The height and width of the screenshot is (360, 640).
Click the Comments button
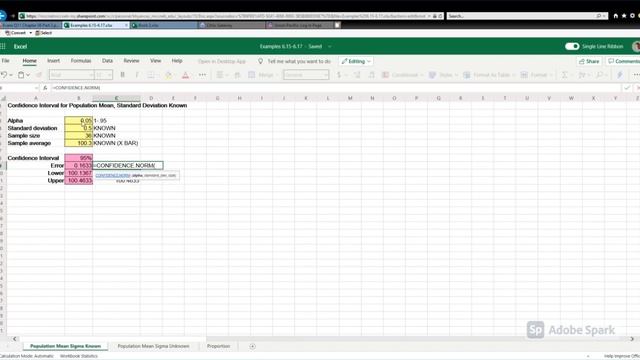tap(623, 61)
